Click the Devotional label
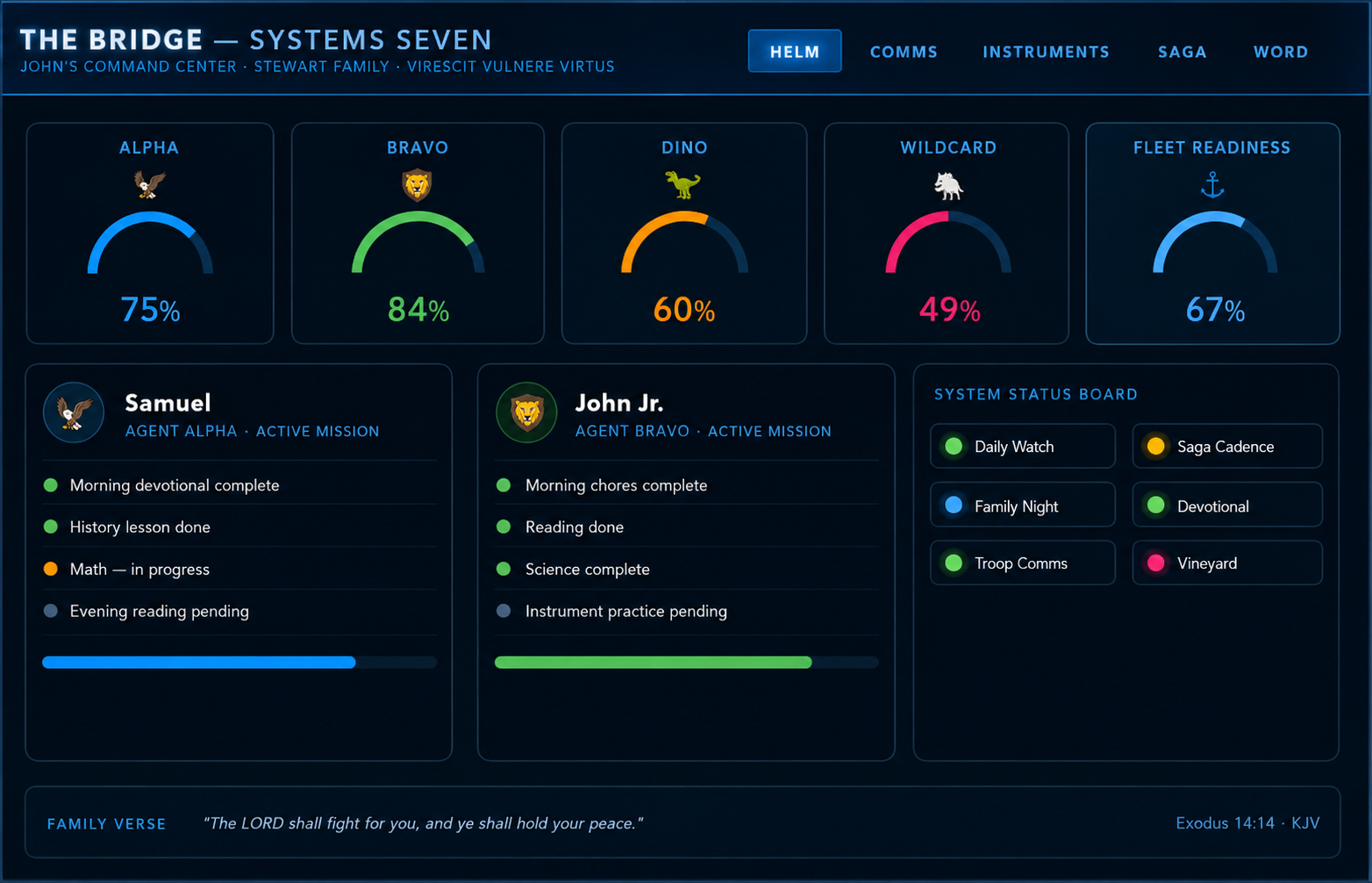 (1213, 506)
